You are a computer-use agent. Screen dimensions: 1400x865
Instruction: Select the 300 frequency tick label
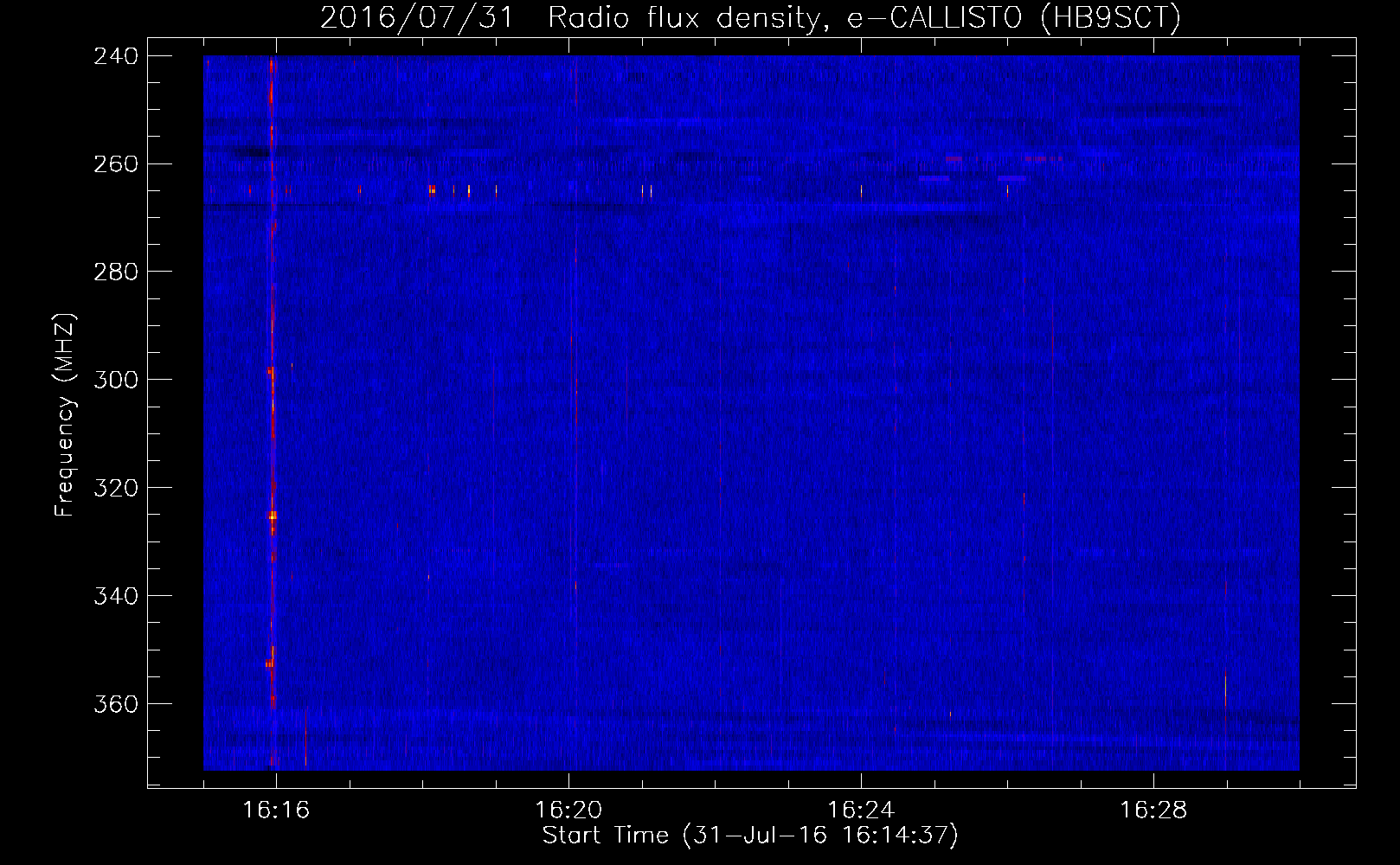coord(115,380)
